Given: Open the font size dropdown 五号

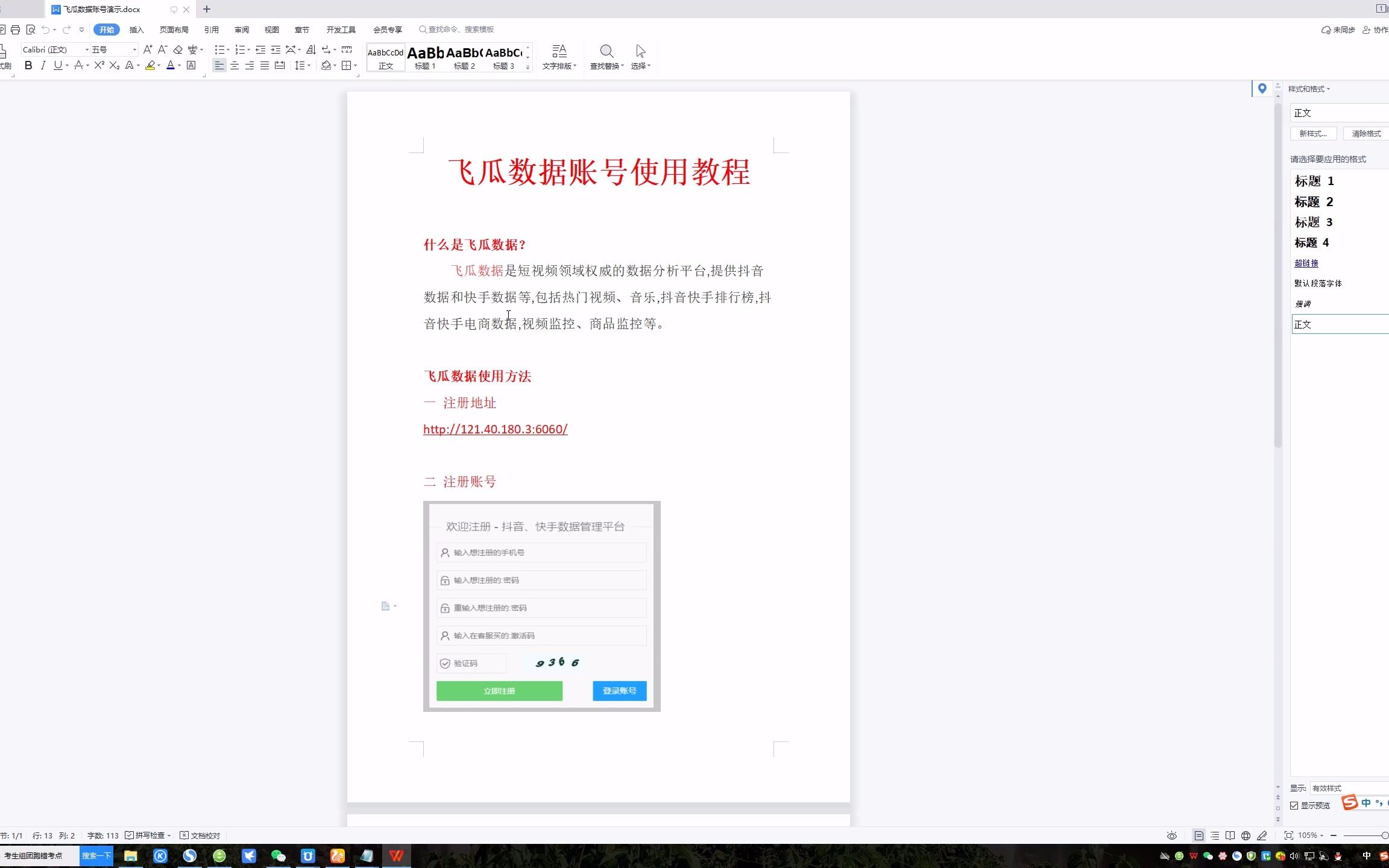Looking at the screenshot, I should pos(134,50).
